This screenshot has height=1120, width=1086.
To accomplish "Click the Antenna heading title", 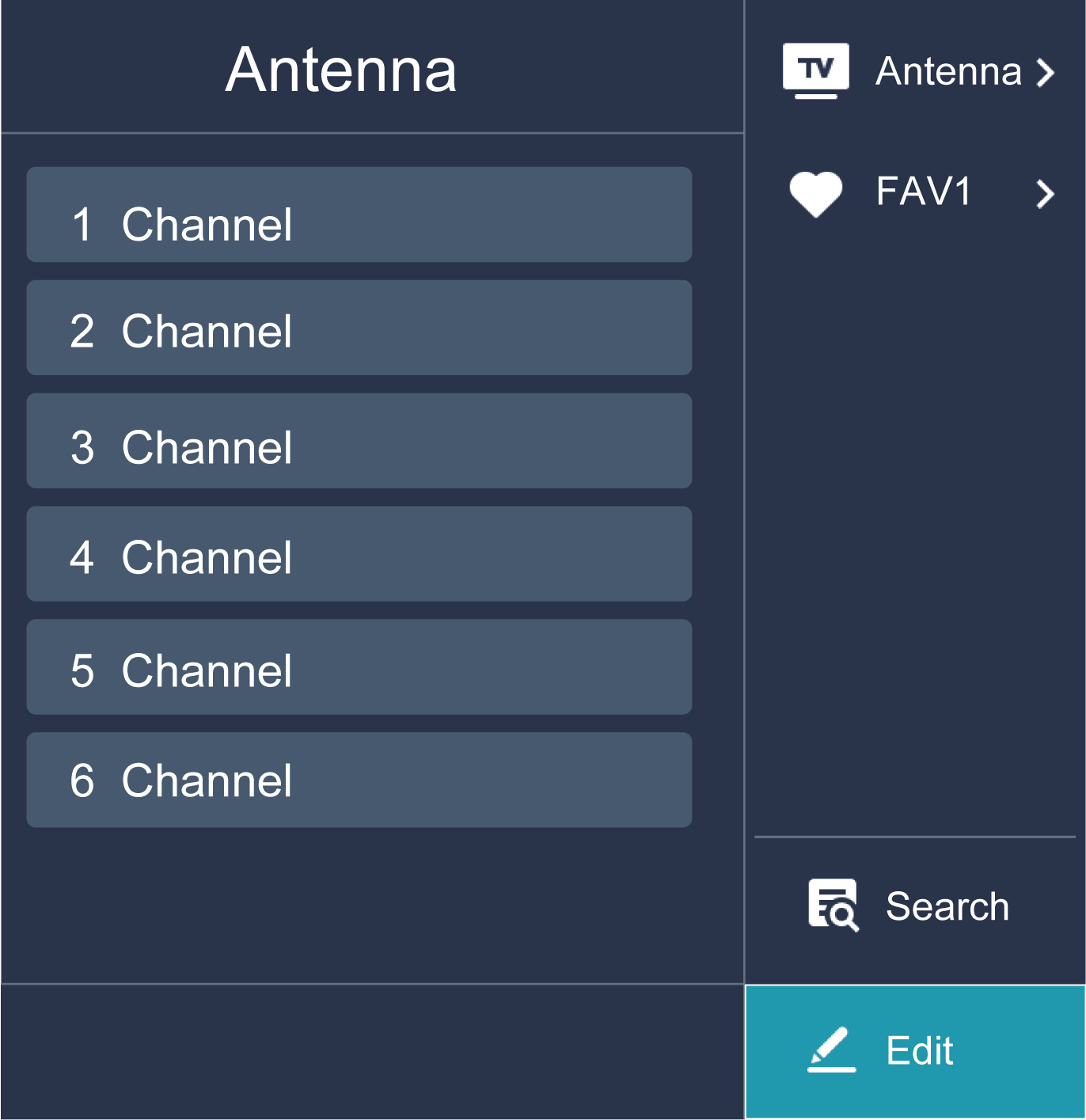I will click(341, 70).
